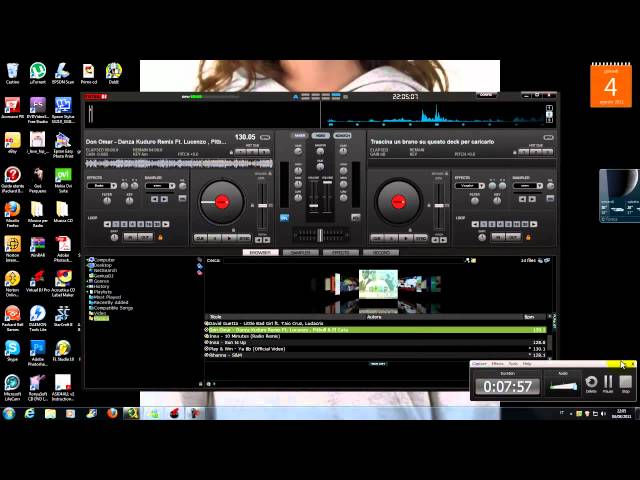The width and height of the screenshot is (640, 480).
Task: Expand the History tree node
Action: point(88,287)
